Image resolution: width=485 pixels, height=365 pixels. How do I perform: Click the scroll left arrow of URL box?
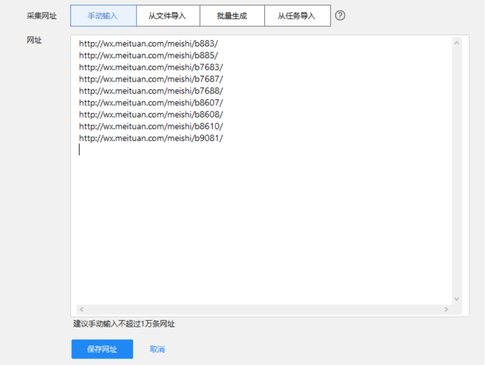81,309
